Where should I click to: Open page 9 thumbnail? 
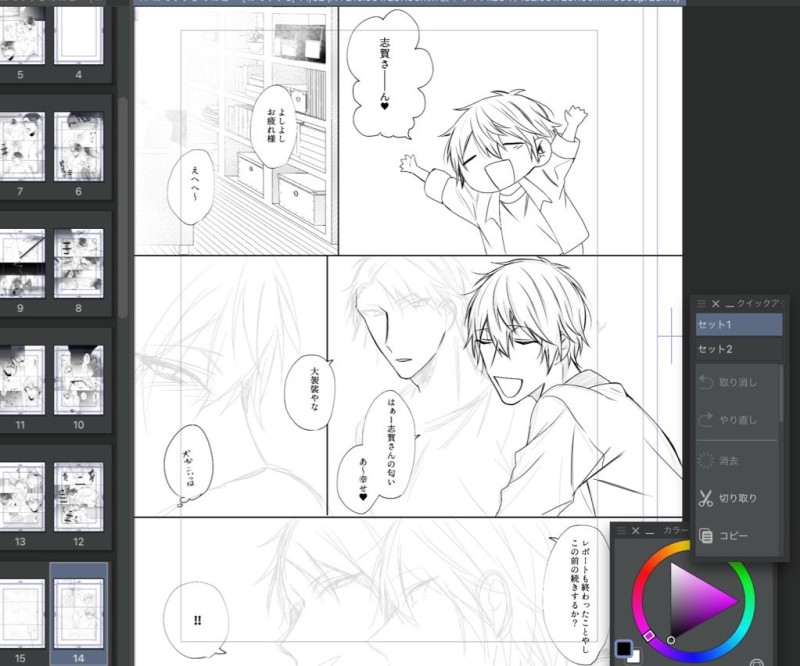[20, 263]
